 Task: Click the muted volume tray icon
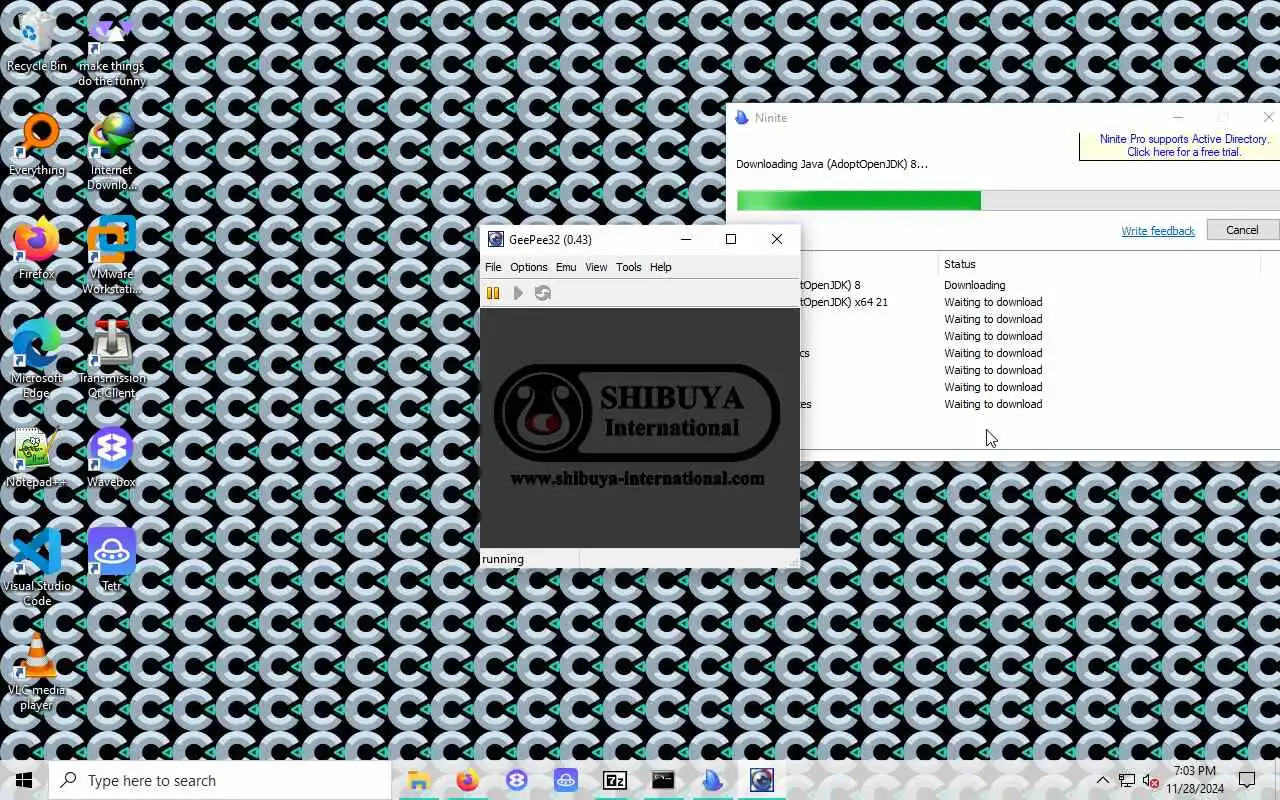click(x=1150, y=780)
